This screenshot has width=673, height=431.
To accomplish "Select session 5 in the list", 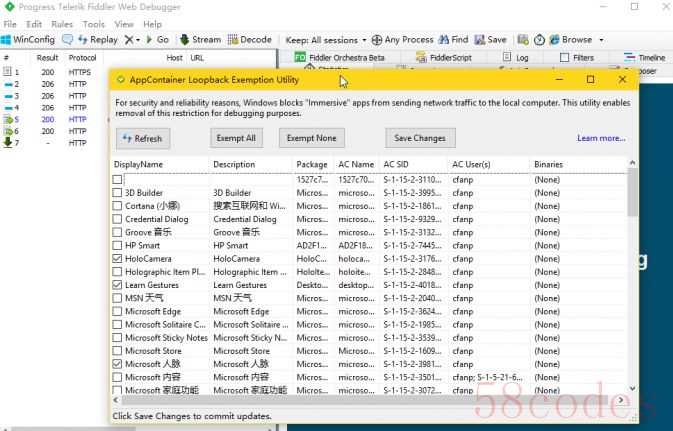I will point(55,119).
